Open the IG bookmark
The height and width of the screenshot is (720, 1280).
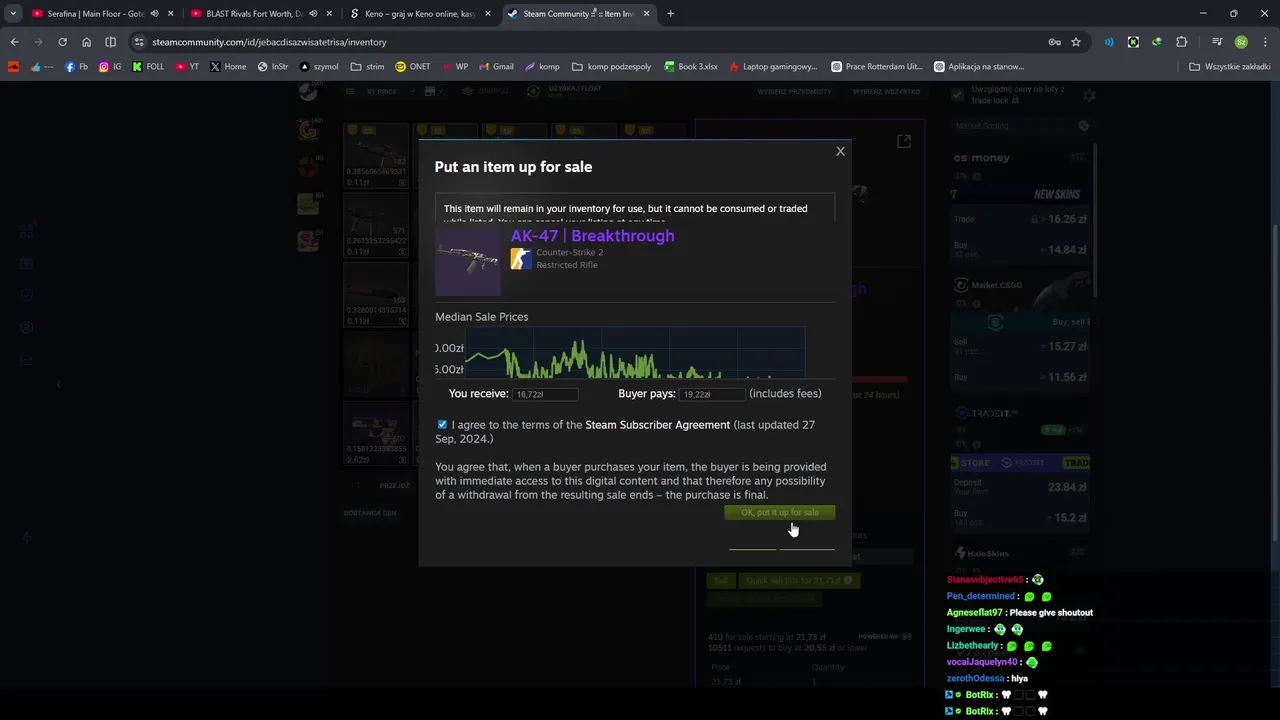click(110, 67)
